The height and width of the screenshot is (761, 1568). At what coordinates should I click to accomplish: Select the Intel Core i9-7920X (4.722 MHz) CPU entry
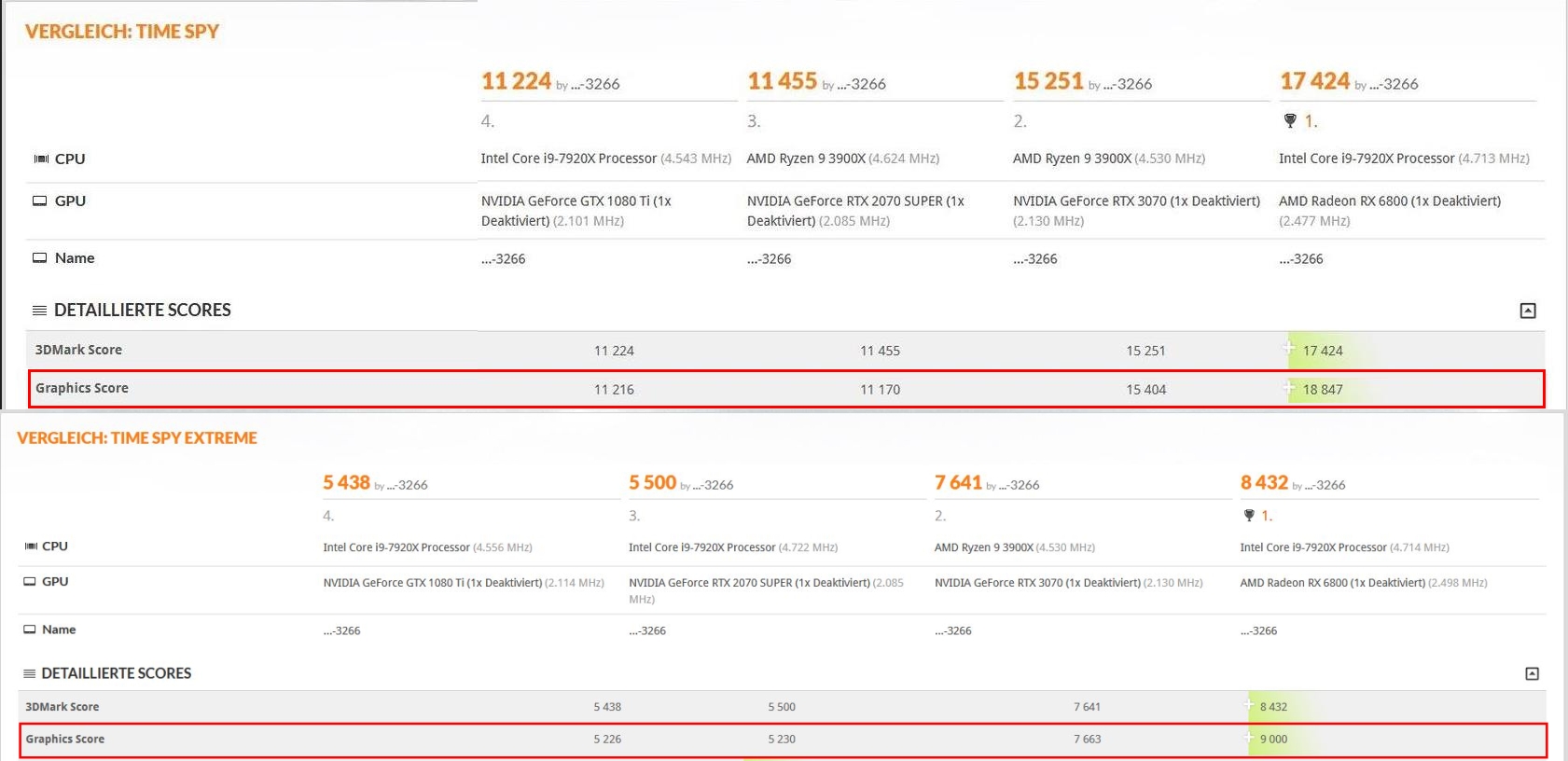pyautogui.click(x=733, y=547)
